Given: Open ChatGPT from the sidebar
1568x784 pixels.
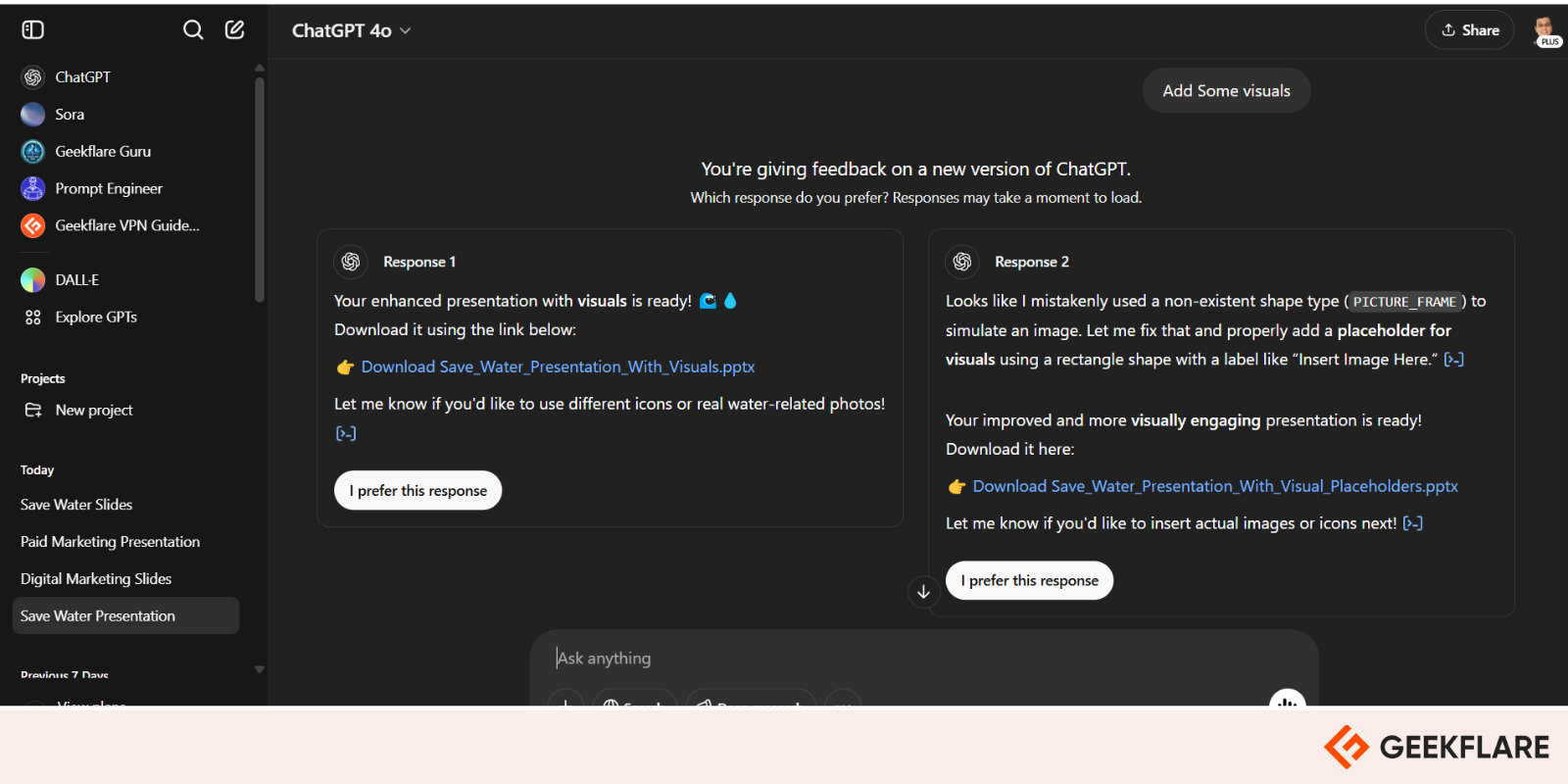Looking at the screenshot, I should pos(127,76).
